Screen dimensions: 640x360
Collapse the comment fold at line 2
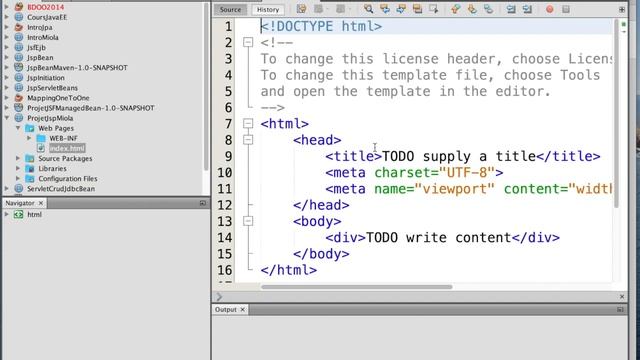pos(248,42)
